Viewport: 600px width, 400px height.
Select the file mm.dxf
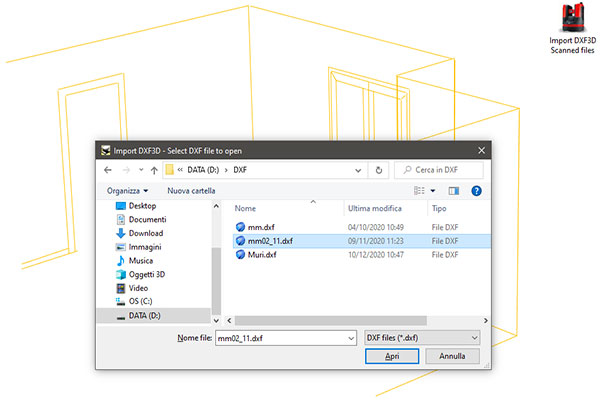(261, 227)
